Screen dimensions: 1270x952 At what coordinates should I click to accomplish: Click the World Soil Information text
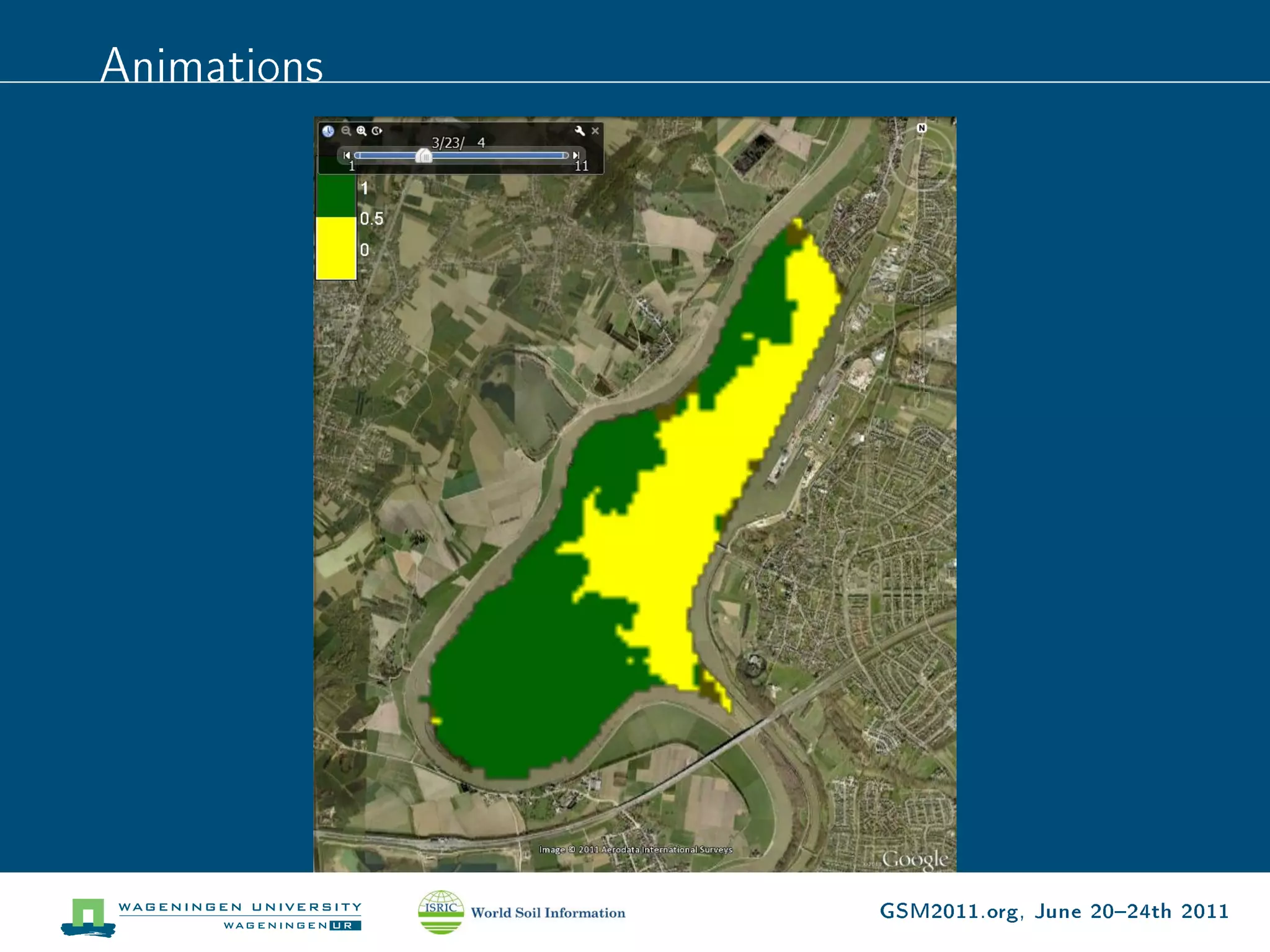point(548,913)
